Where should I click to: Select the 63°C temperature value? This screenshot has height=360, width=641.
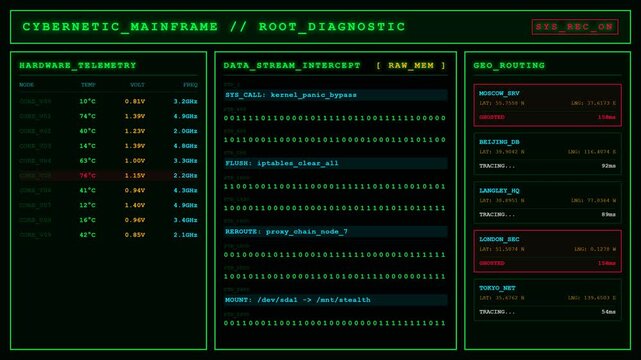coord(87,161)
